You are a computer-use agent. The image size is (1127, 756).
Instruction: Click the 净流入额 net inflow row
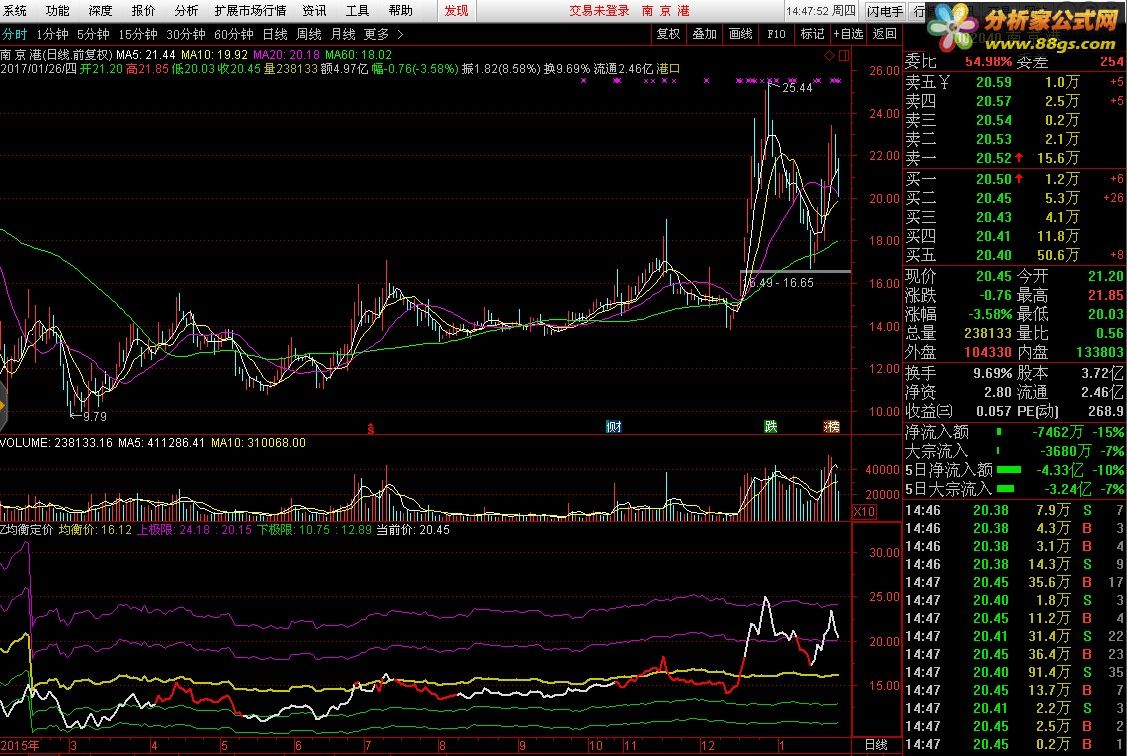pyautogui.click(x=1014, y=432)
